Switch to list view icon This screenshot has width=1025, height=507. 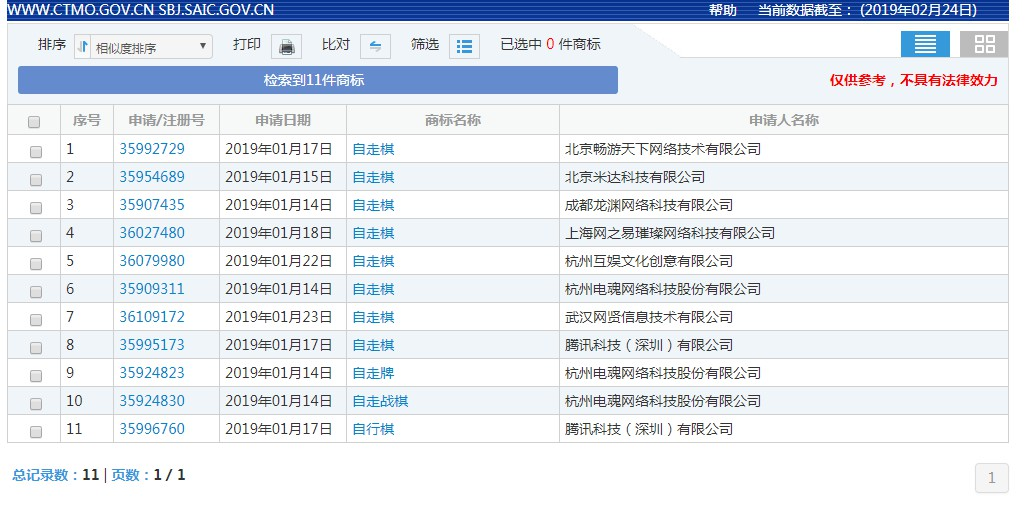[925, 44]
